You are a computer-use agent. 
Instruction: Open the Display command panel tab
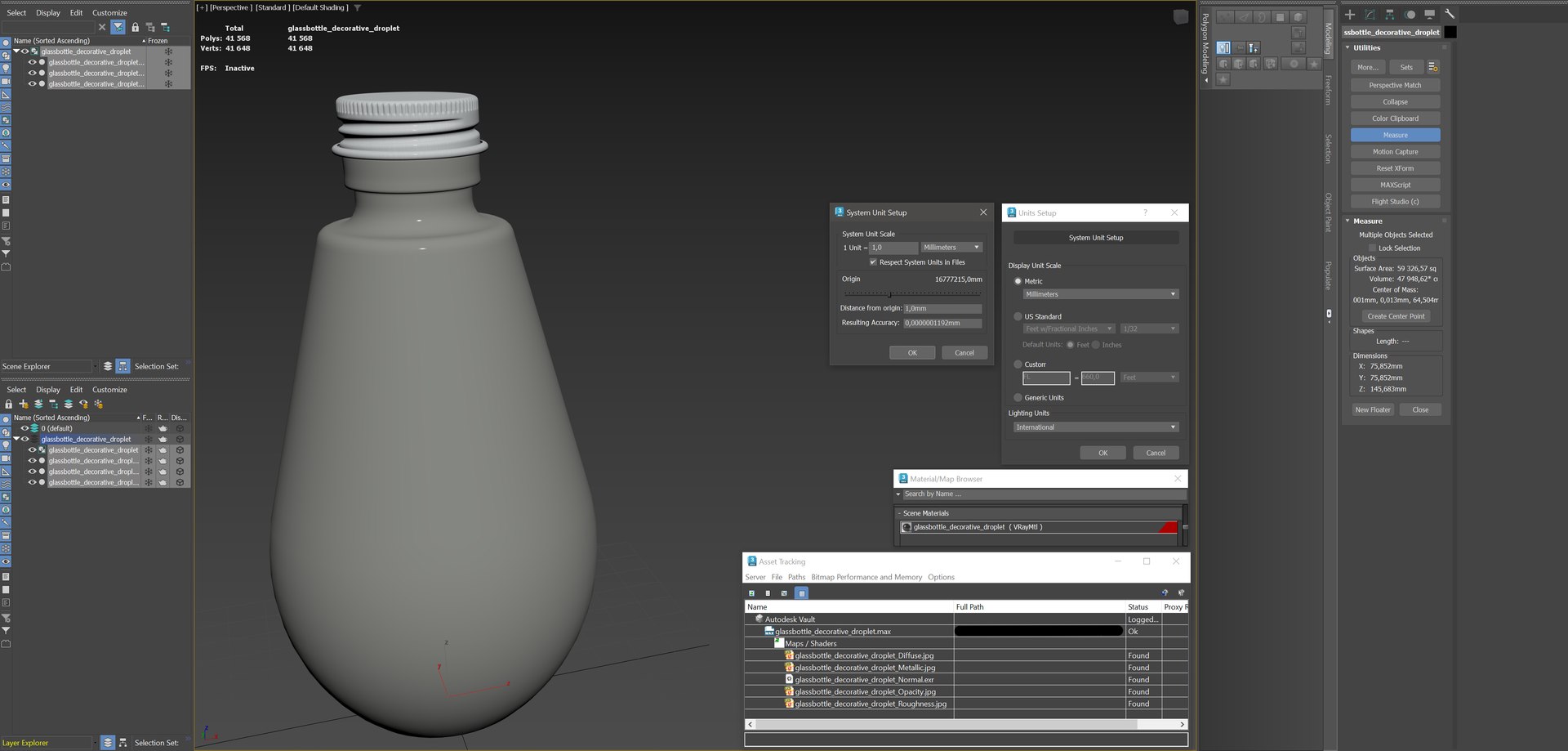pyautogui.click(x=1429, y=15)
